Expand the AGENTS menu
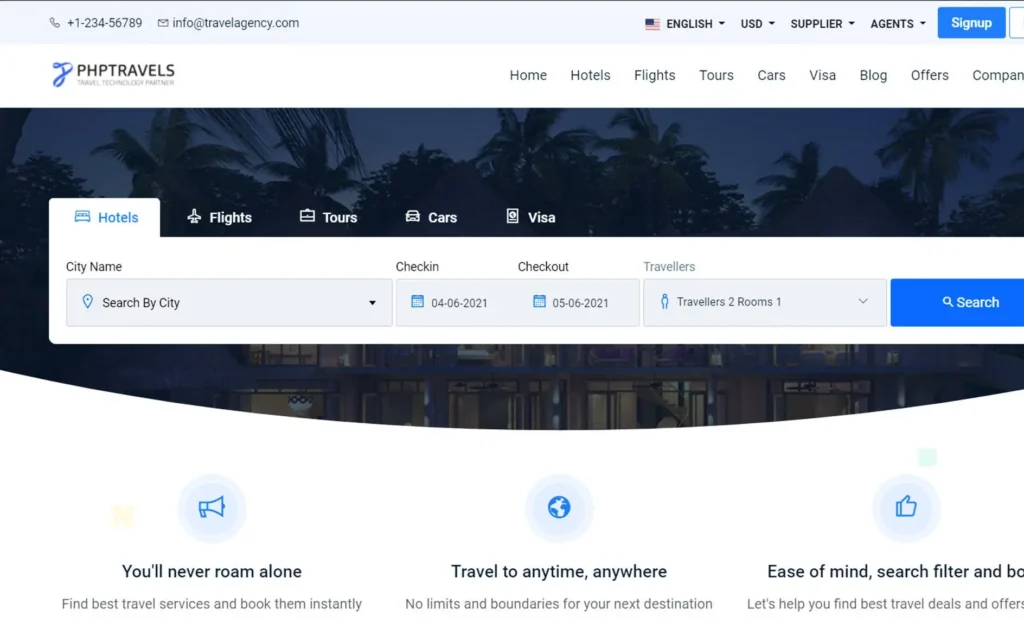Viewport: 1024px width, 629px height. pos(898,24)
